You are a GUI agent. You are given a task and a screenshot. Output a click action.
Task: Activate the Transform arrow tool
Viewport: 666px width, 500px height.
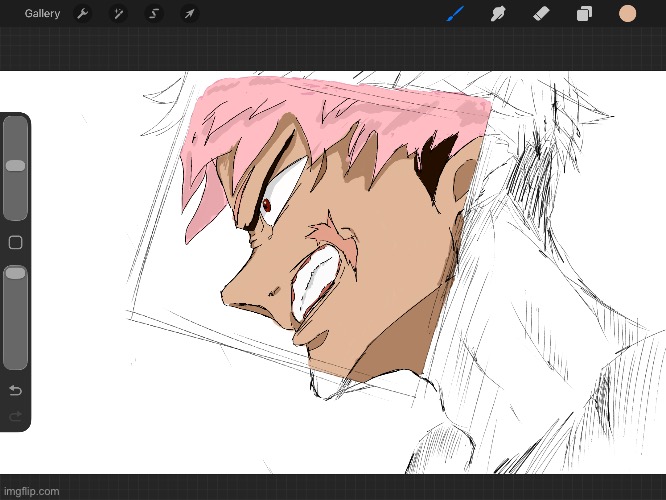(188, 14)
